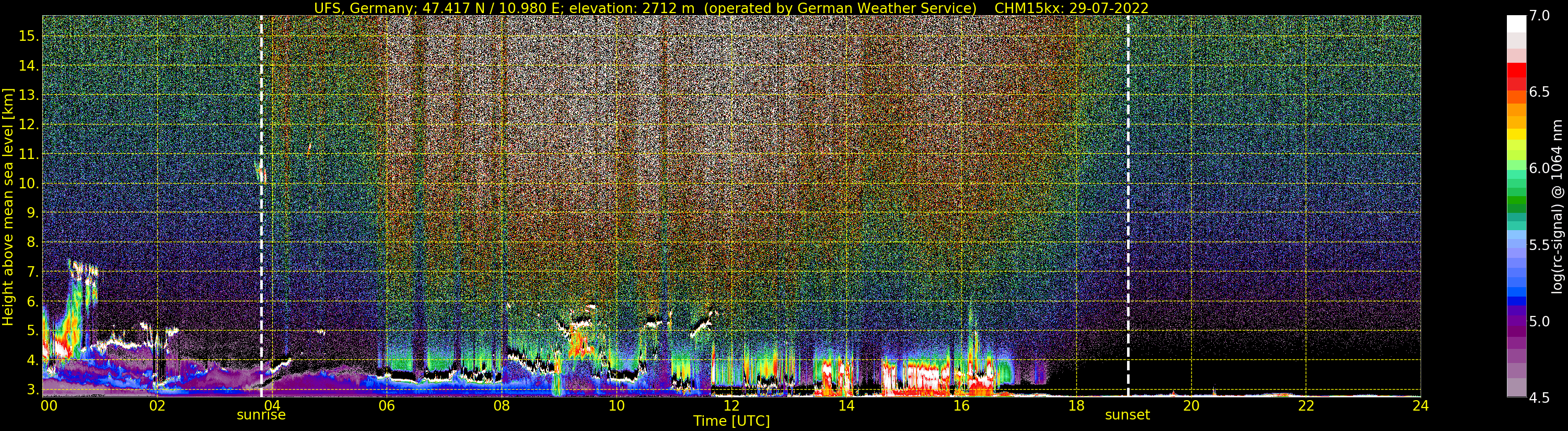
Task: Click the '3.' tick on the height axis
Action: click(32, 390)
